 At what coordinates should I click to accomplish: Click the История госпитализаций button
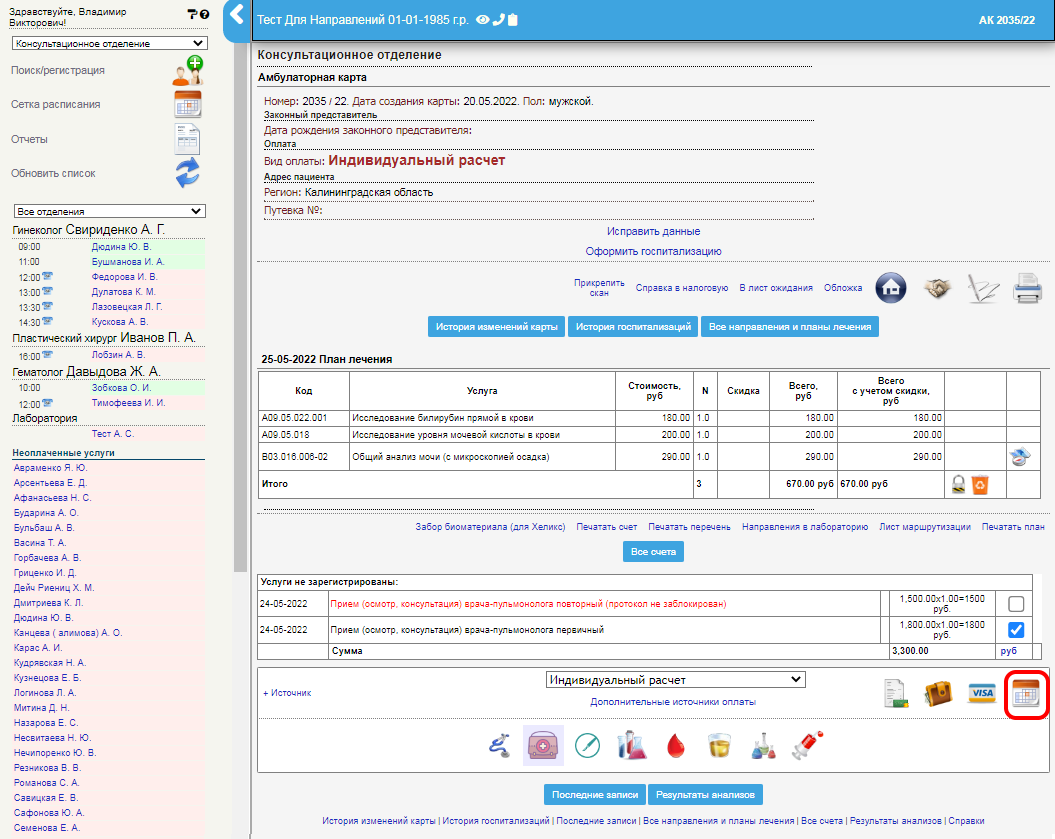(633, 326)
